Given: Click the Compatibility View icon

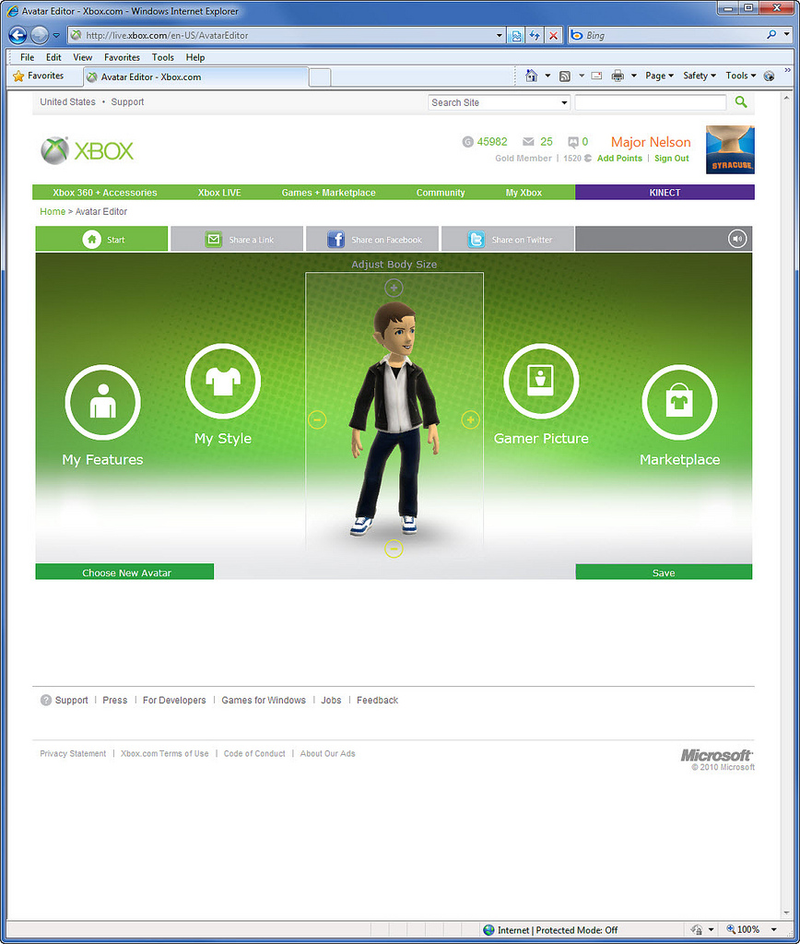Looking at the screenshot, I should click(x=516, y=36).
